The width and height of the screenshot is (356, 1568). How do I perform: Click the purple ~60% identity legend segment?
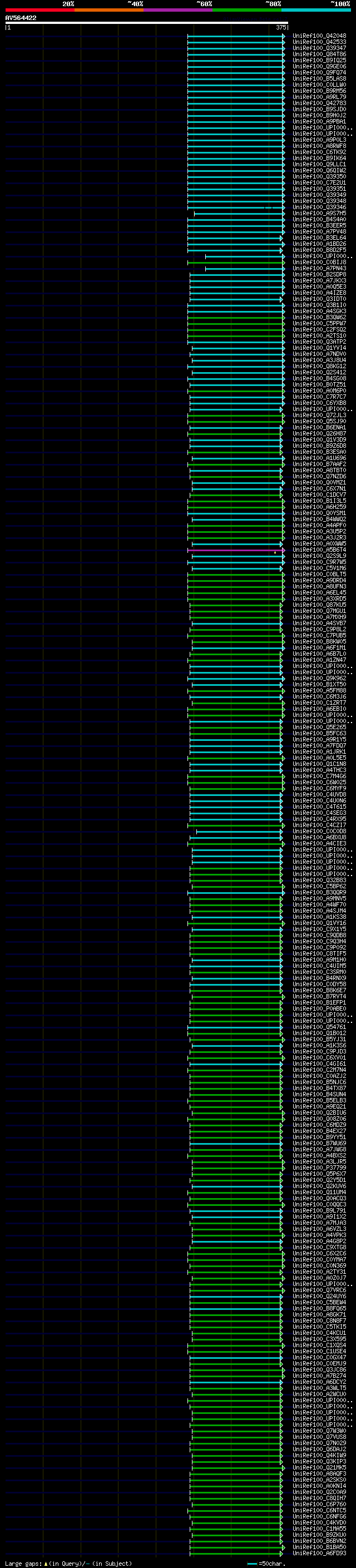coord(177,11)
